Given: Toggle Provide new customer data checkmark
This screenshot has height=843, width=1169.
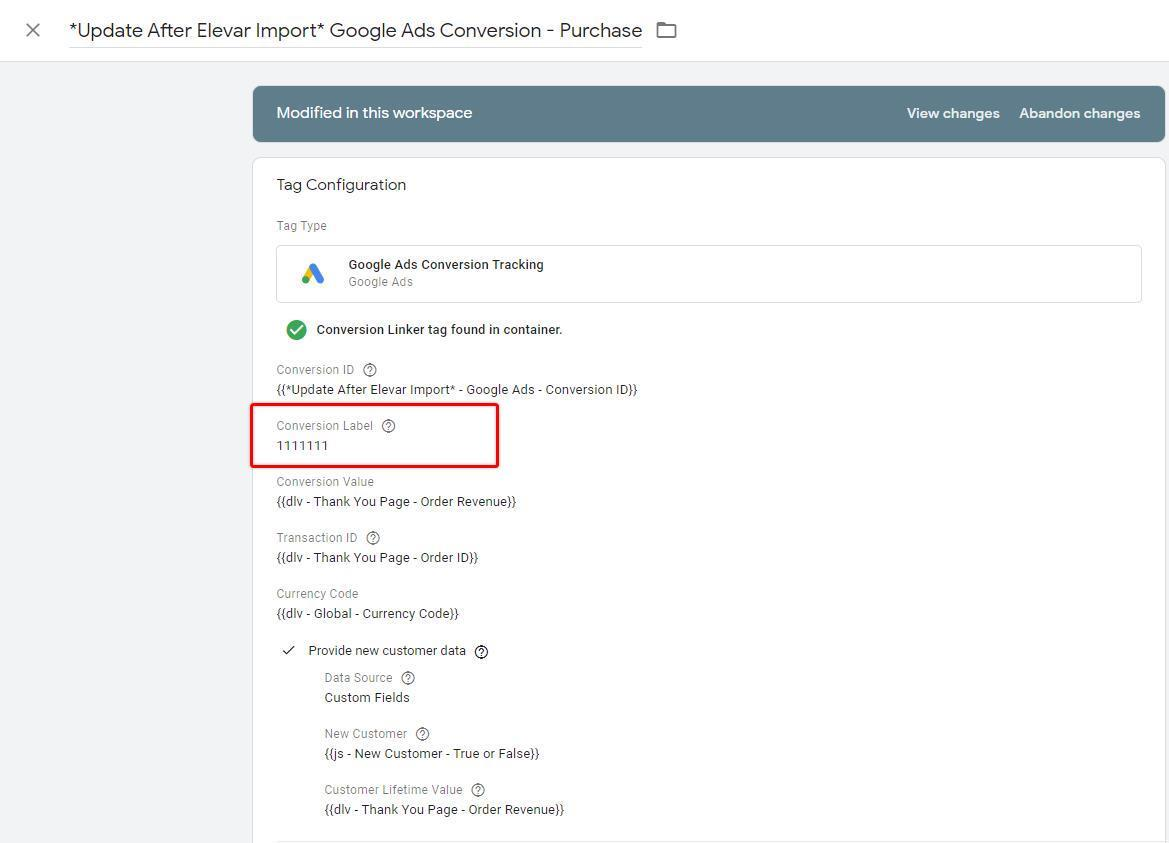Looking at the screenshot, I should [x=289, y=650].
